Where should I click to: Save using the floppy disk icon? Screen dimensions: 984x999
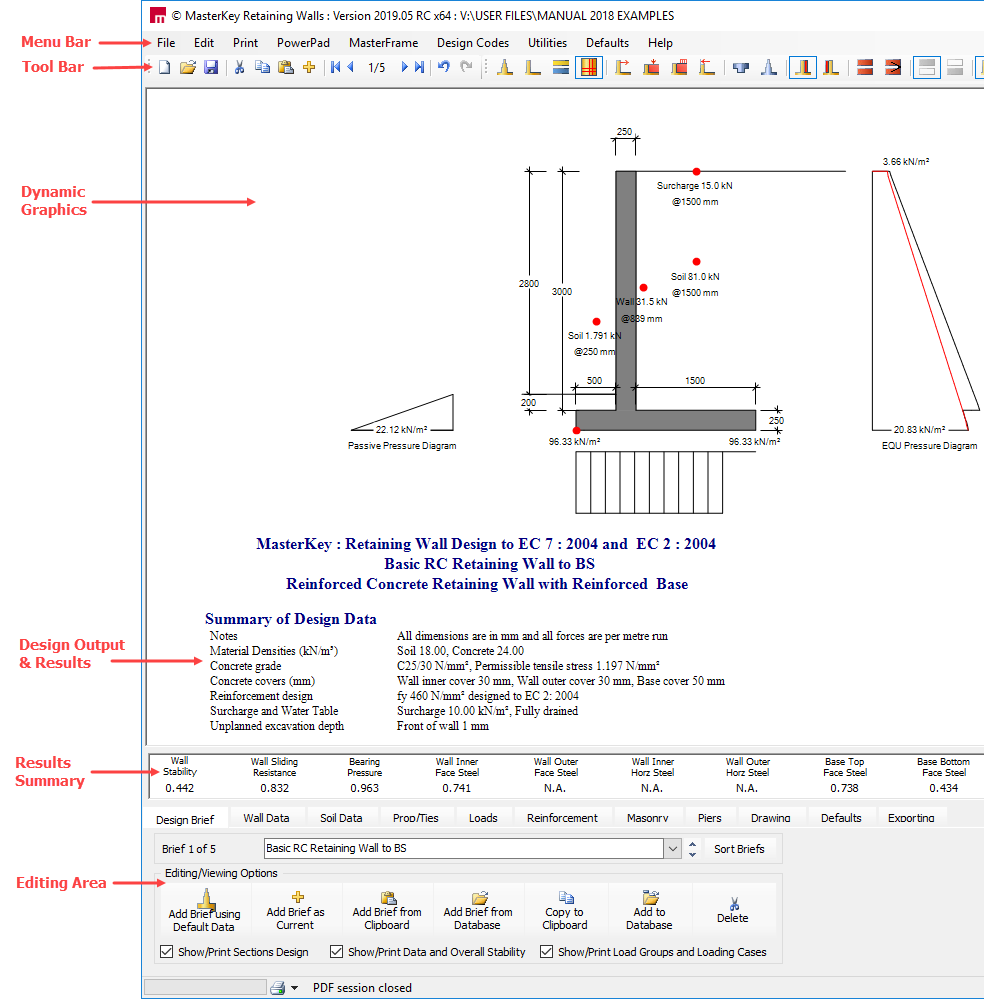click(x=211, y=67)
